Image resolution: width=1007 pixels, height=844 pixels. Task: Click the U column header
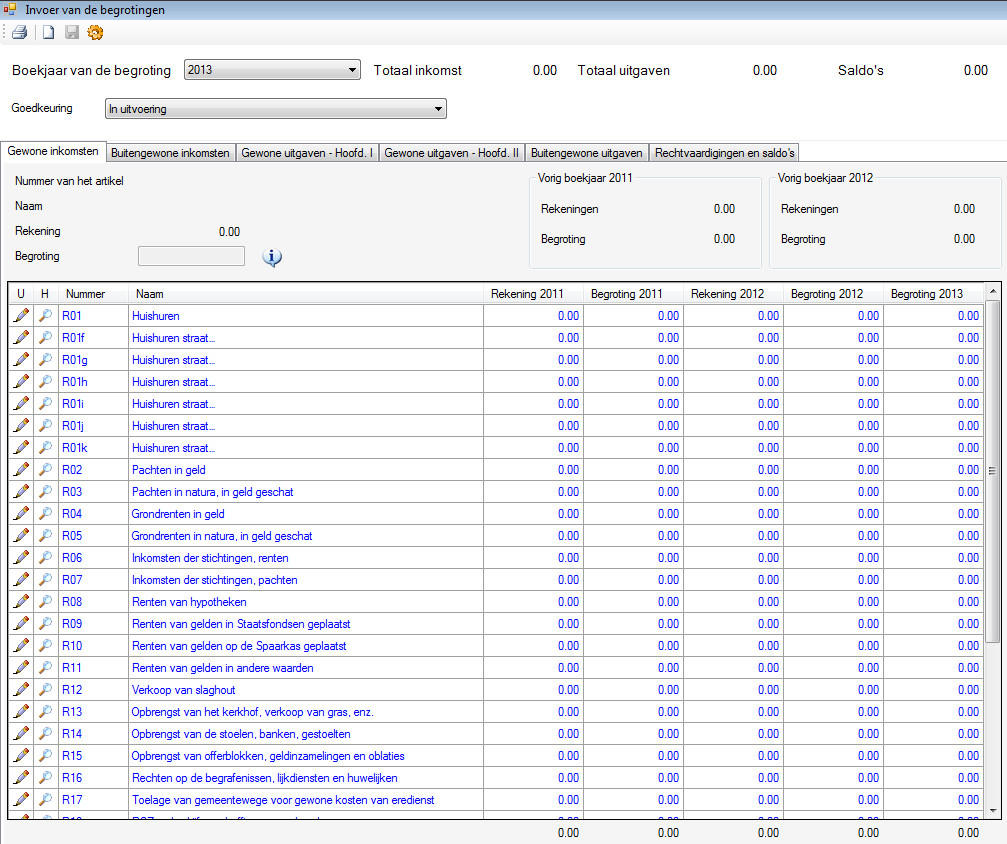21,294
